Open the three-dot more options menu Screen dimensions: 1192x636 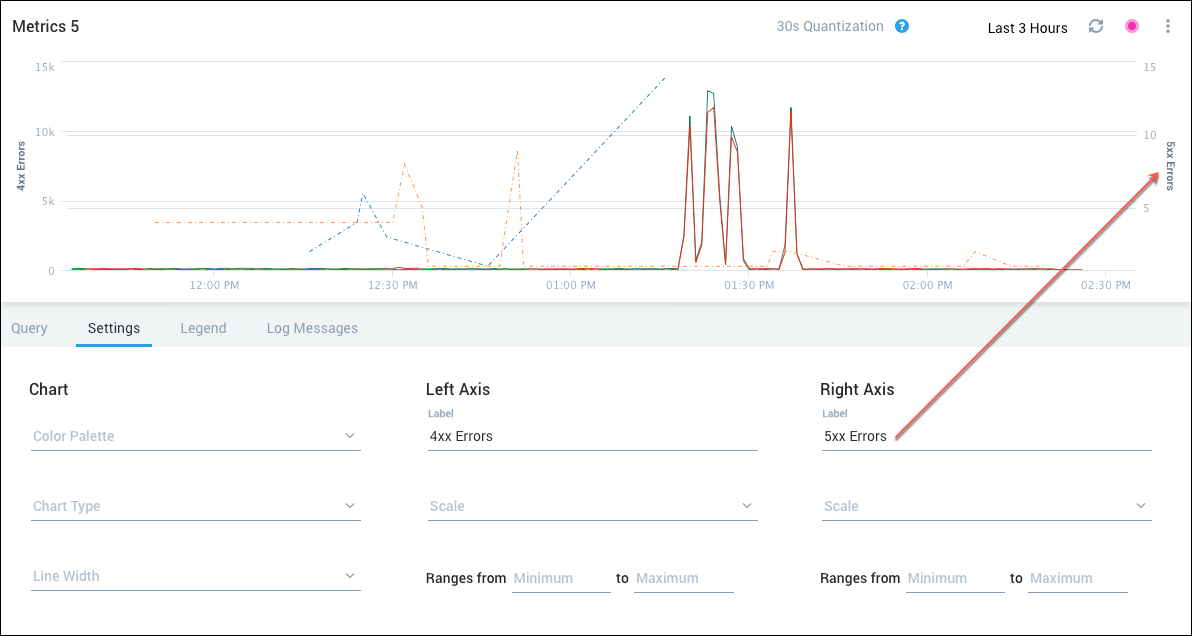[x=1167, y=27]
